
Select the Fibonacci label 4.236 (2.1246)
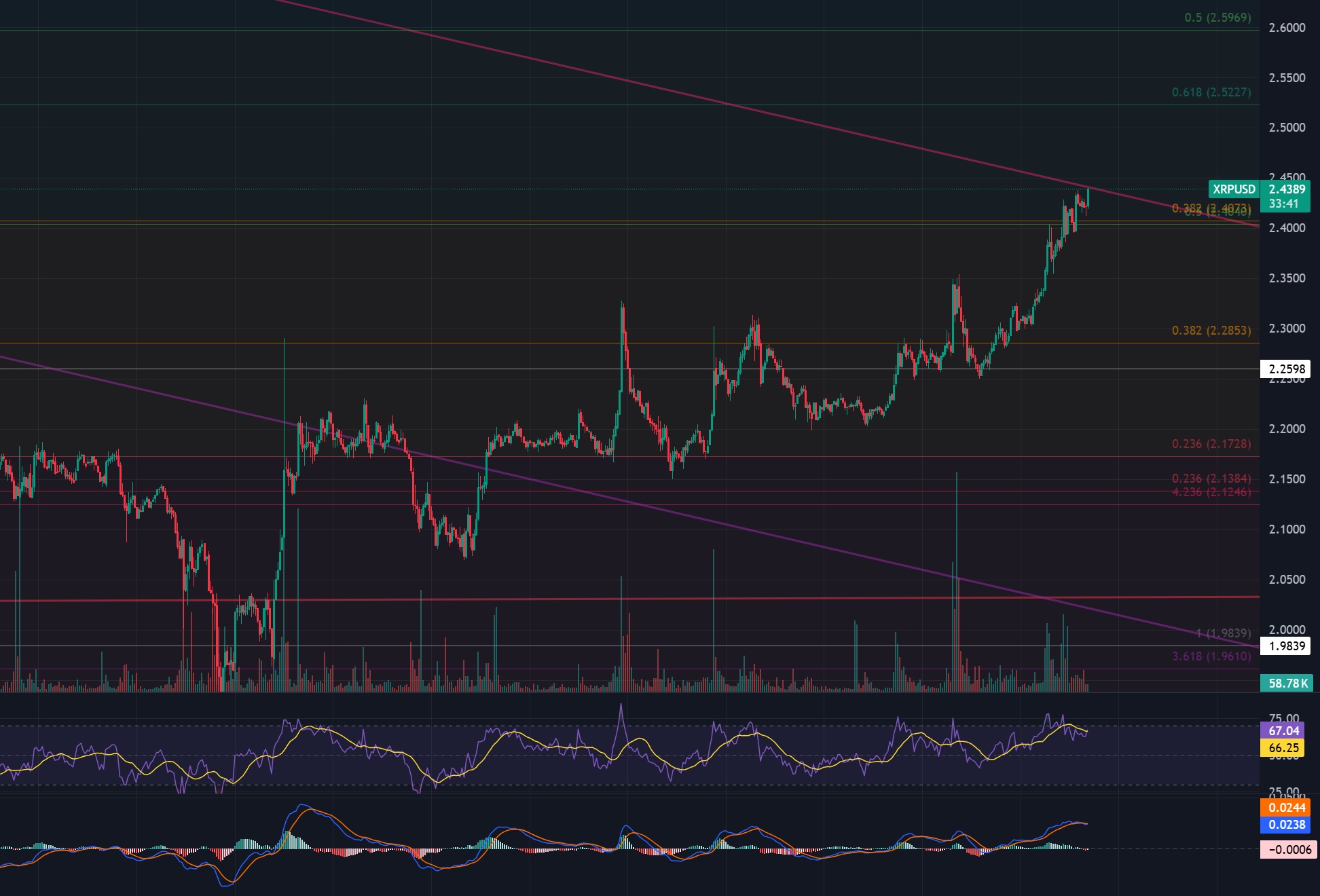click(1211, 492)
